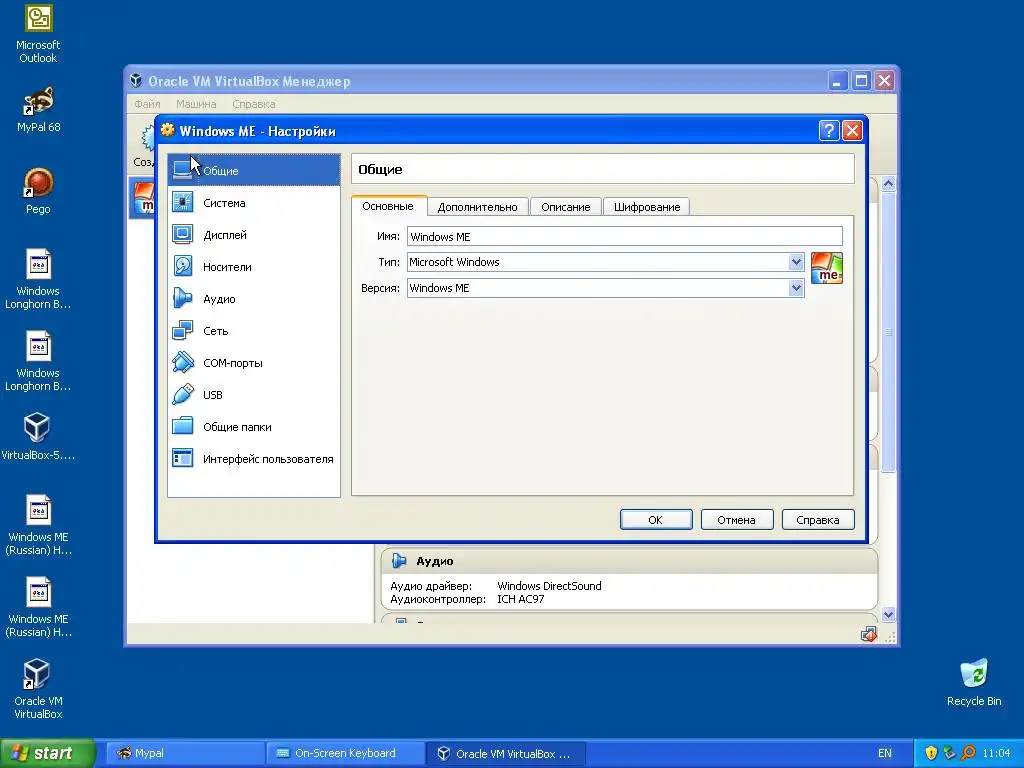The width and height of the screenshot is (1024, 768).
Task: Click the taskbar clock showing 11:04
Action: pos(996,753)
